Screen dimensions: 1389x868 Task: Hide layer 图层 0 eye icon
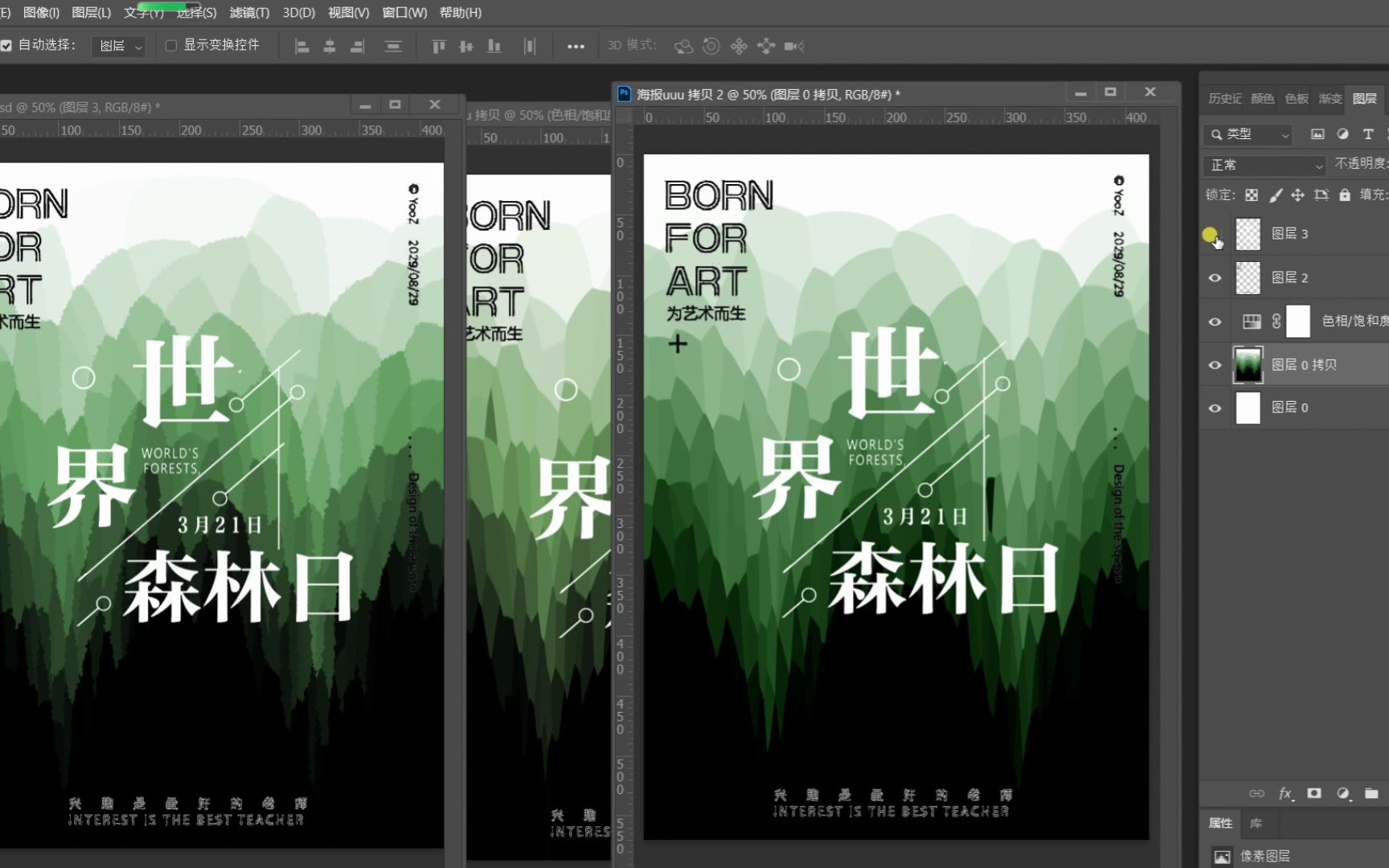pyautogui.click(x=1215, y=408)
